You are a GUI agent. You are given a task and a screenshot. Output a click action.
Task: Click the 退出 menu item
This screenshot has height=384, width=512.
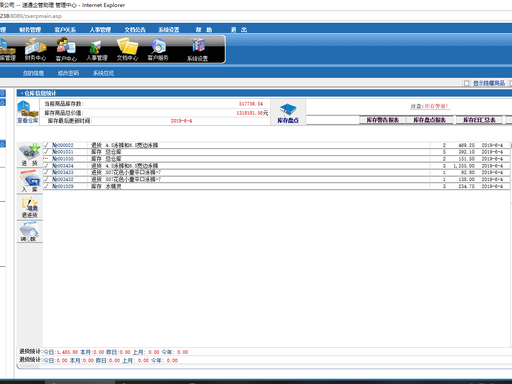coord(239,30)
